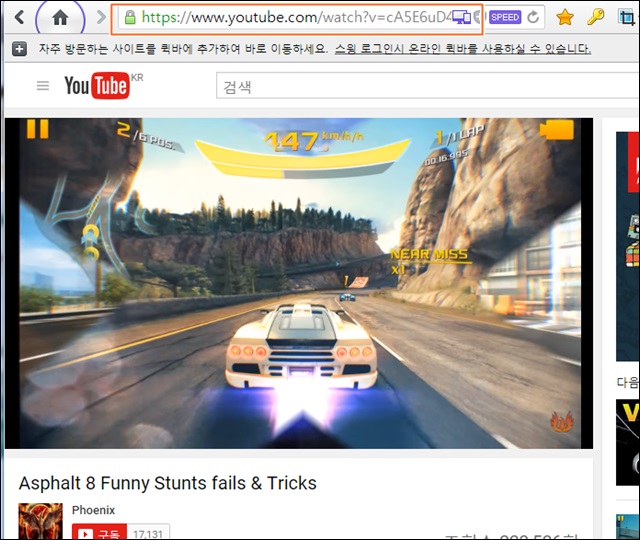Click the monitor and phone device icon
The image size is (640, 540).
tap(462, 18)
